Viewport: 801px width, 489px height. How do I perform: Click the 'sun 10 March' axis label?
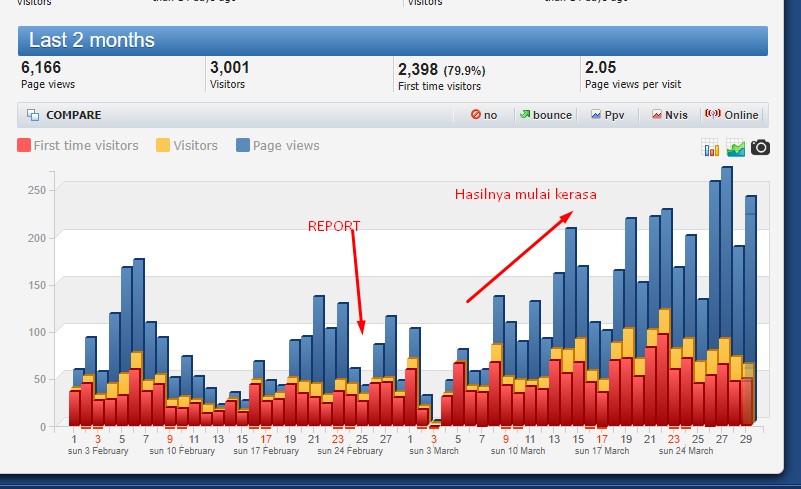pyautogui.click(x=518, y=451)
